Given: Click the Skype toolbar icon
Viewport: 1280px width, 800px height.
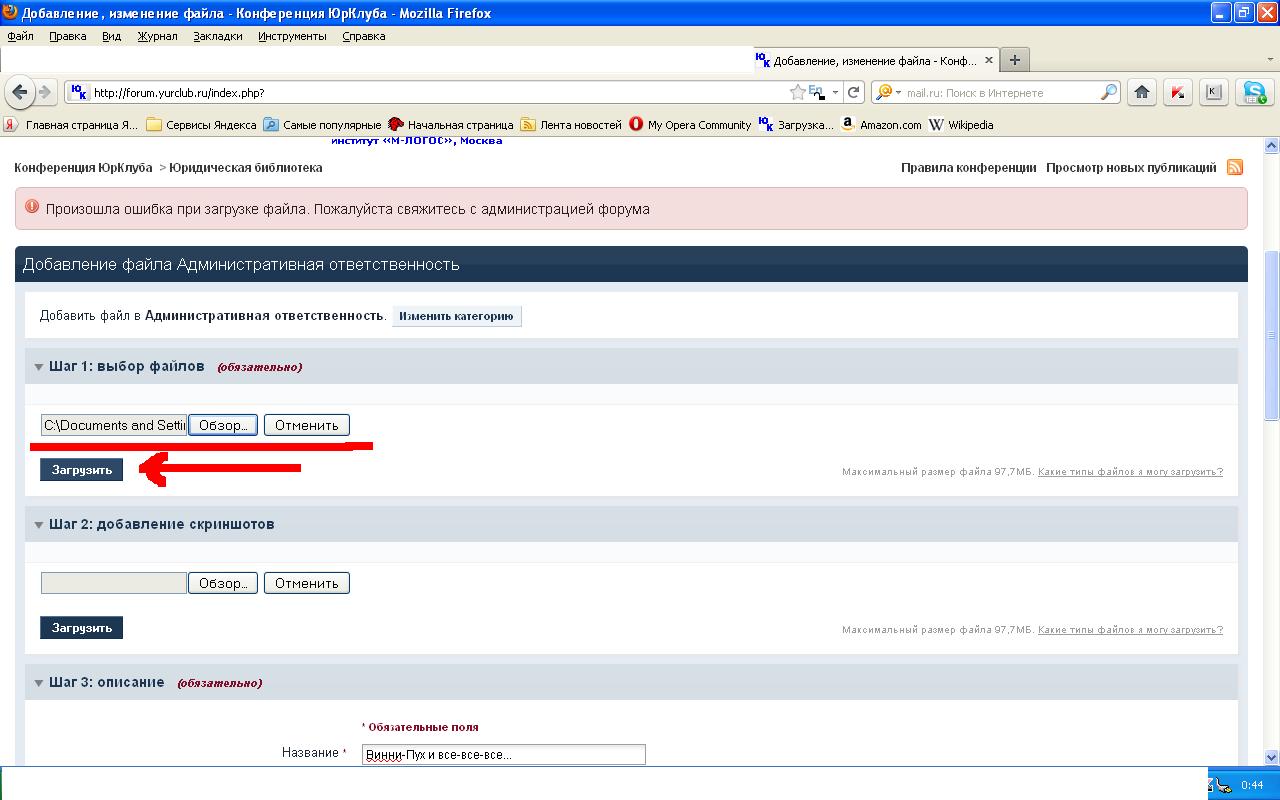Looking at the screenshot, I should [1253, 92].
